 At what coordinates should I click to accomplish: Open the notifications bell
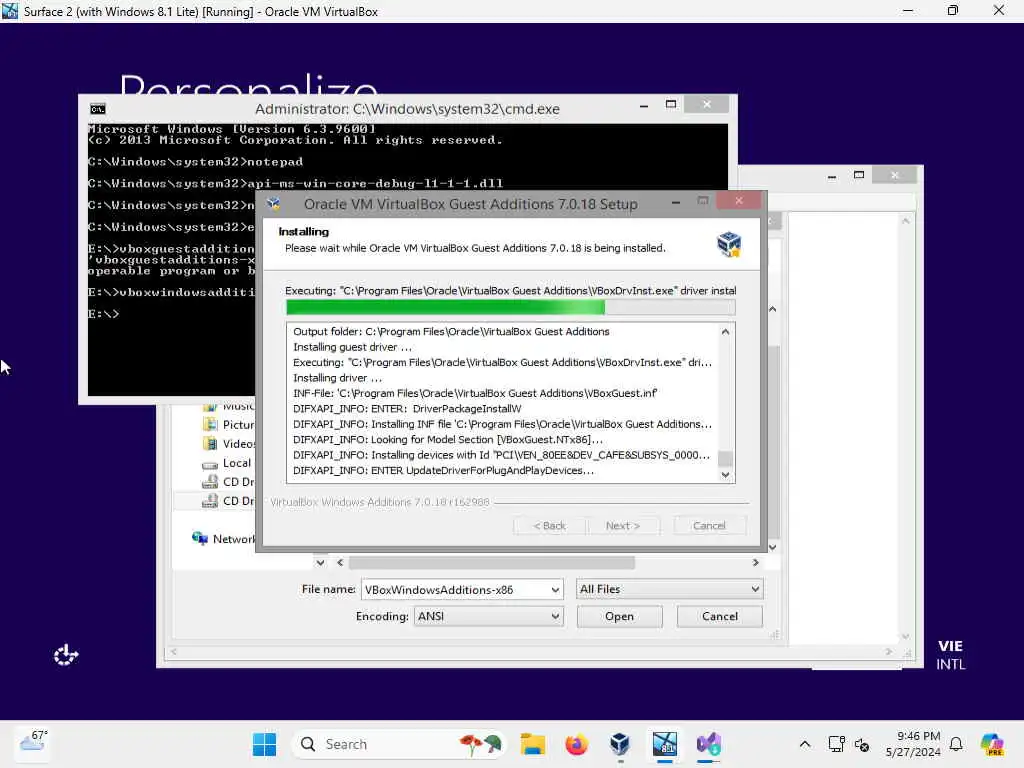coord(956,744)
